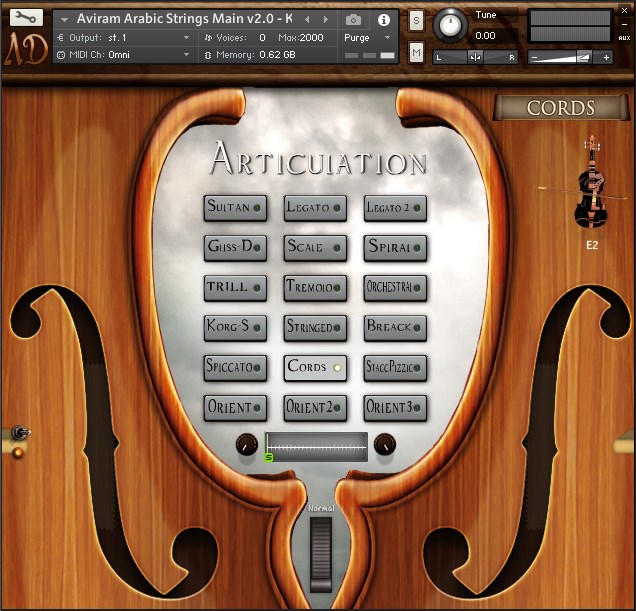Click the knob left of the display
Image resolution: width=636 pixels, height=611 pixels.
tap(246, 445)
